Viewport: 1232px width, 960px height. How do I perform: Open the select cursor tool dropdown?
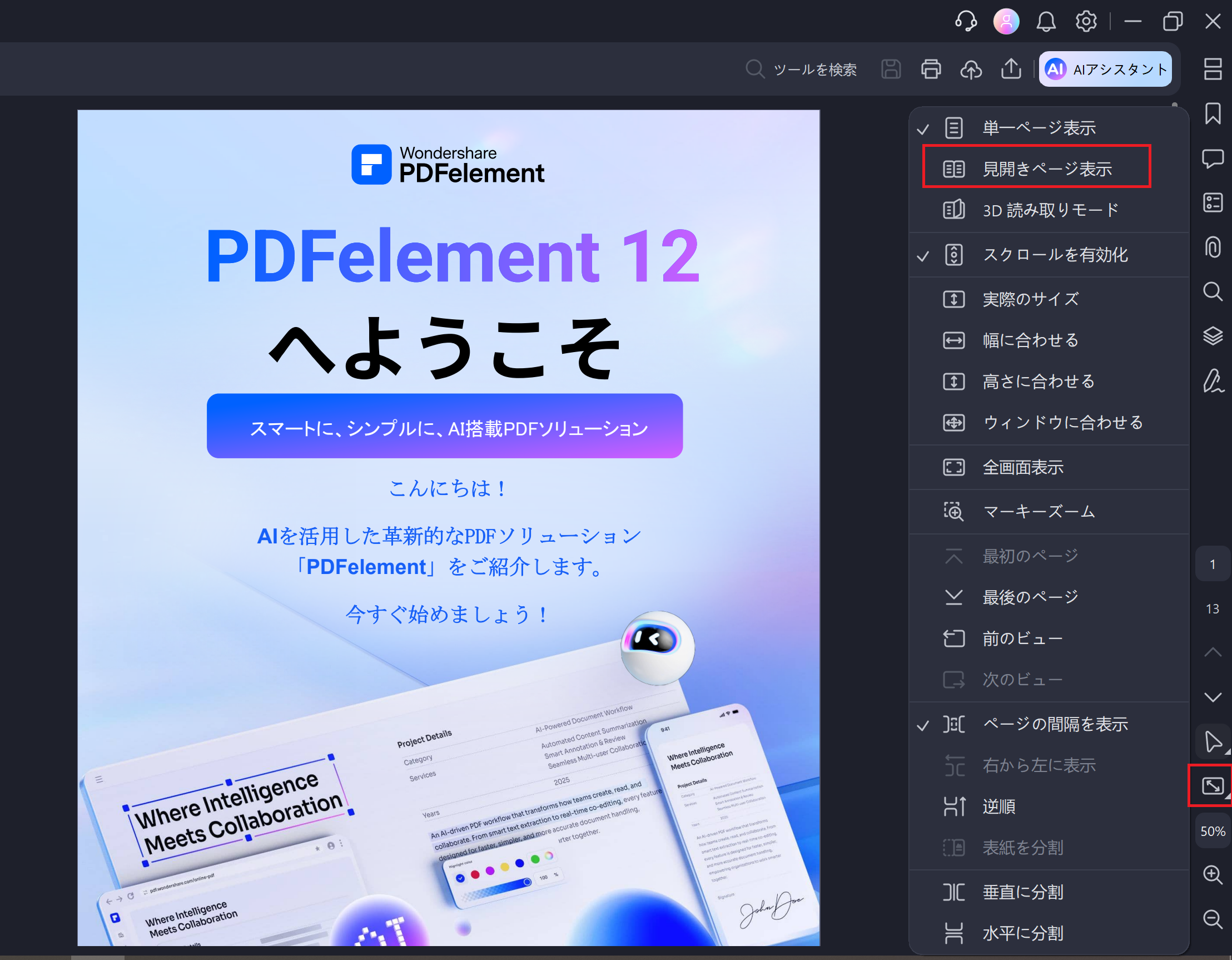point(1214,741)
